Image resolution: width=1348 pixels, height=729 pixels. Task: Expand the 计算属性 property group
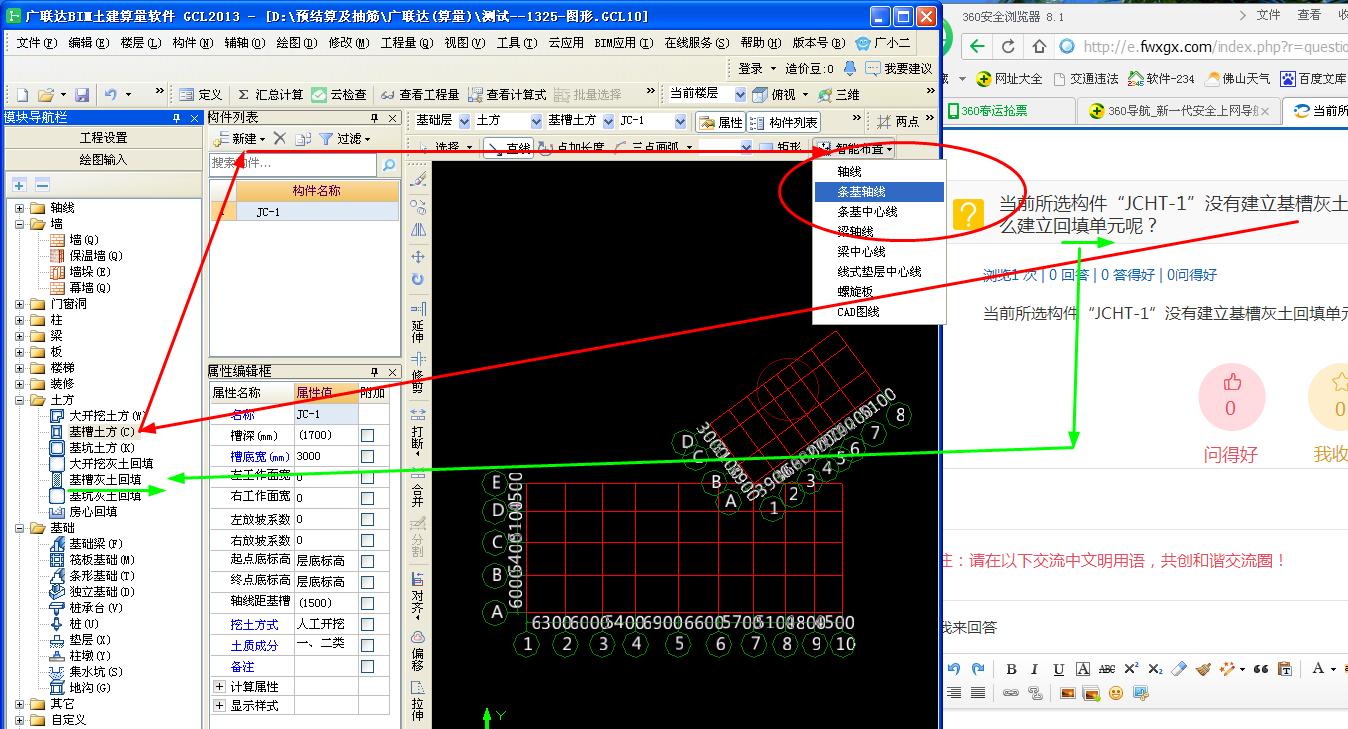coord(220,687)
